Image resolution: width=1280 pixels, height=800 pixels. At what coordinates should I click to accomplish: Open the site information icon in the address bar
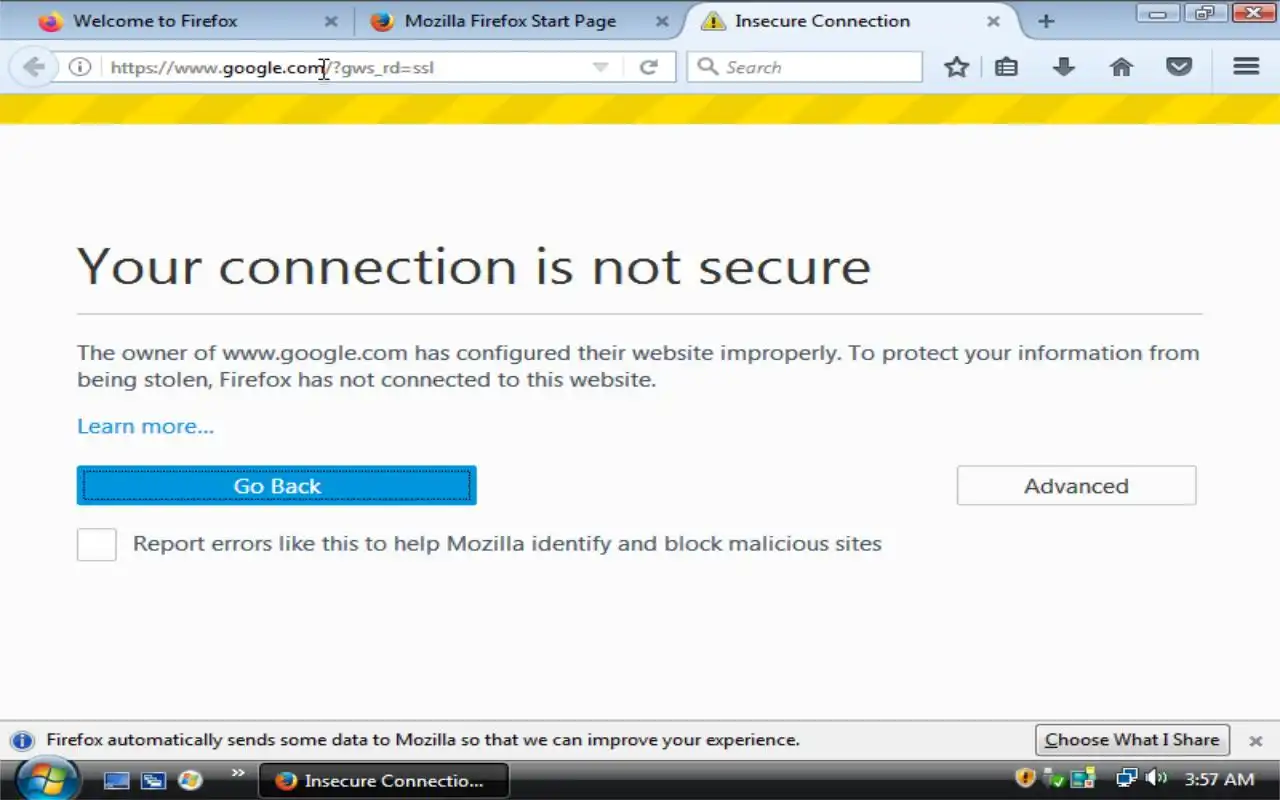tap(79, 67)
